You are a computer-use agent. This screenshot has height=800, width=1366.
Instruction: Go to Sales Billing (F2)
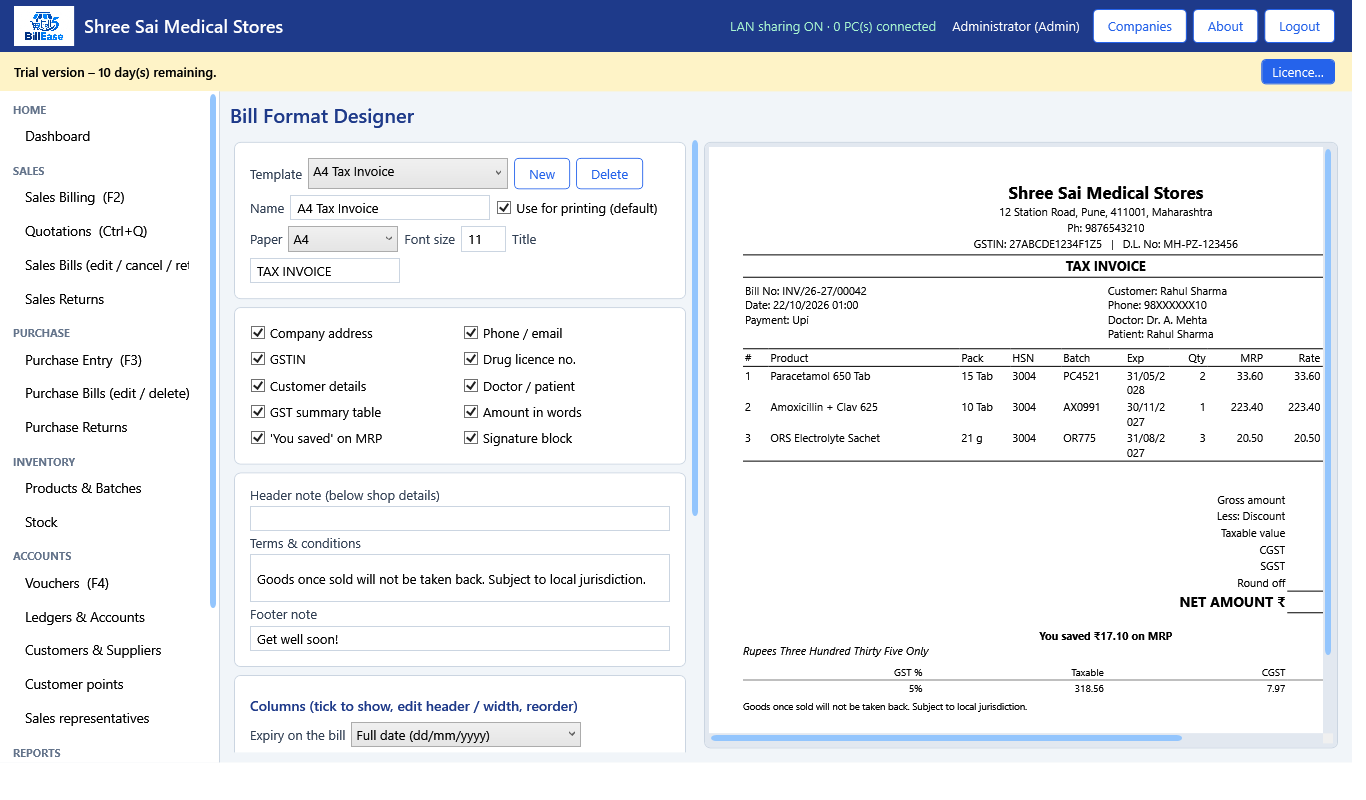coord(75,197)
